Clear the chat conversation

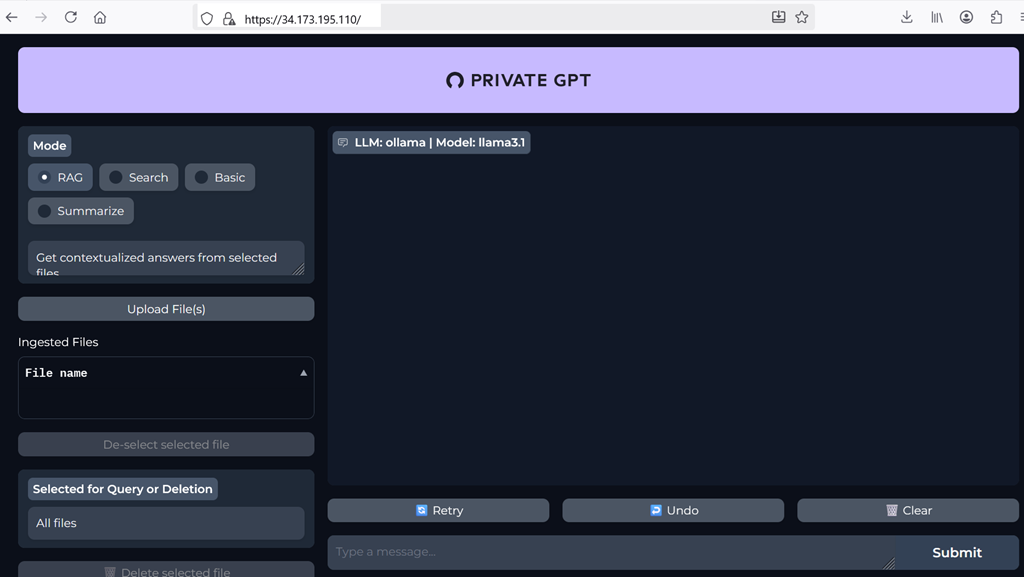coord(908,510)
